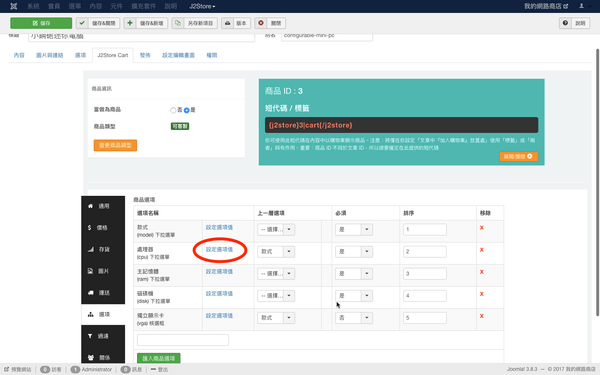Switch to the Content (內容) tab
The width and height of the screenshot is (600, 375).
(19, 55)
